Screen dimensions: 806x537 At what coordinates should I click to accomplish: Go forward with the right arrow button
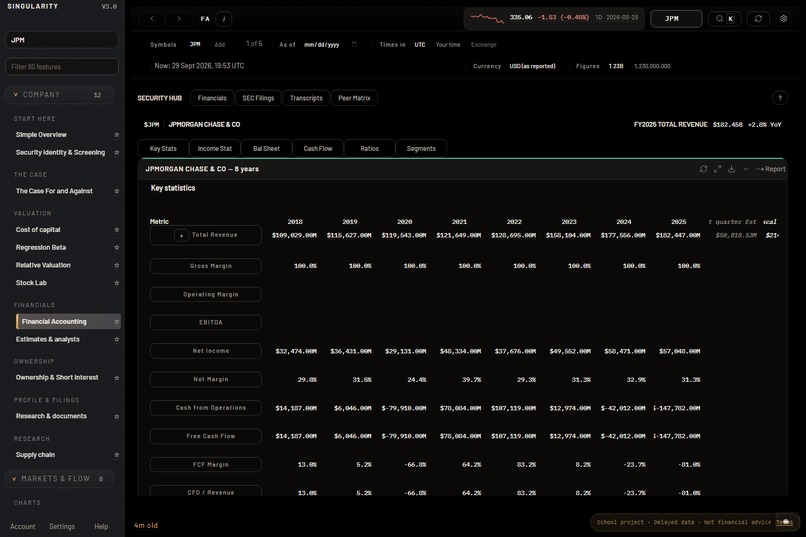179,18
